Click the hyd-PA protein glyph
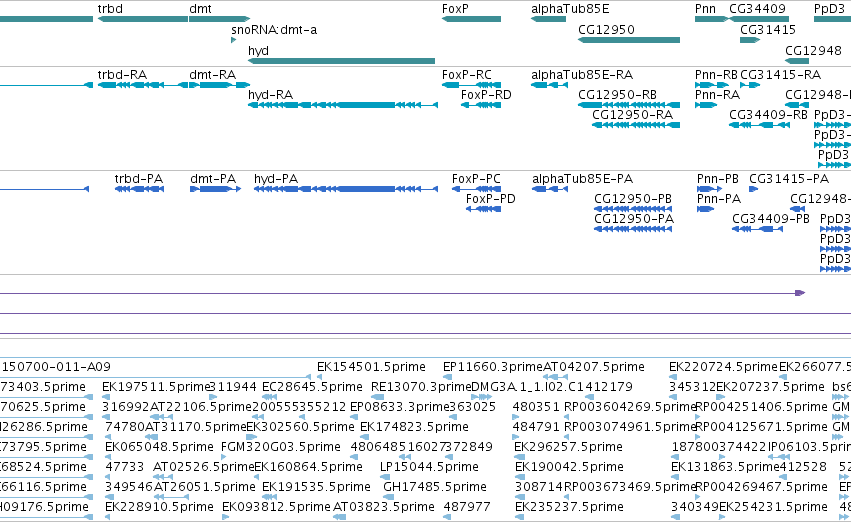 (346, 189)
